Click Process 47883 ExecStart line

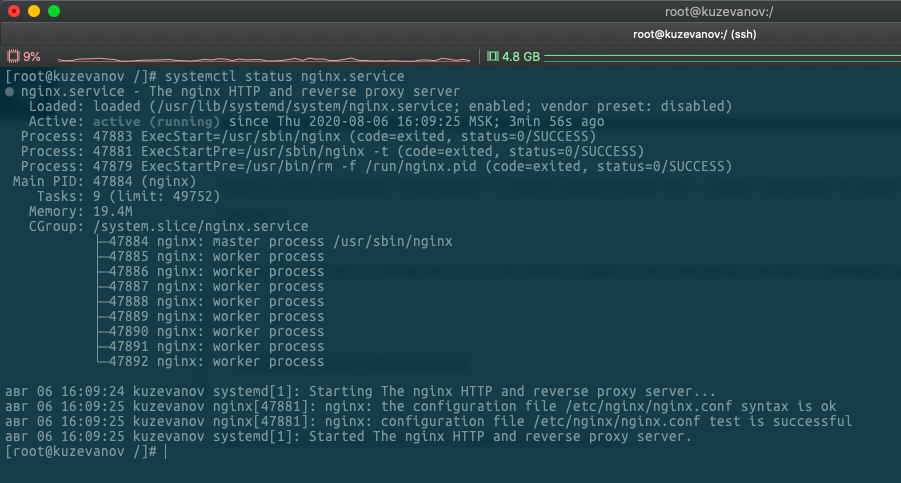309,137
